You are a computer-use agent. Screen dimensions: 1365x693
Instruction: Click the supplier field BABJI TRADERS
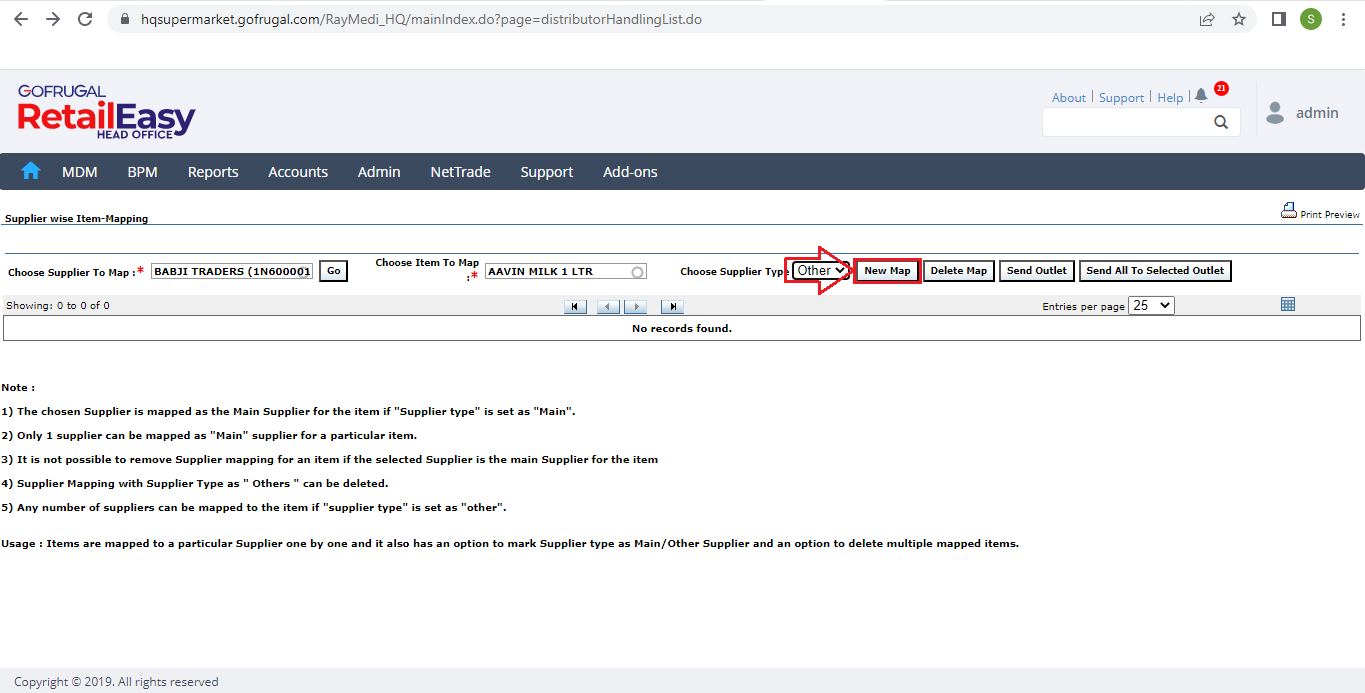pos(233,271)
